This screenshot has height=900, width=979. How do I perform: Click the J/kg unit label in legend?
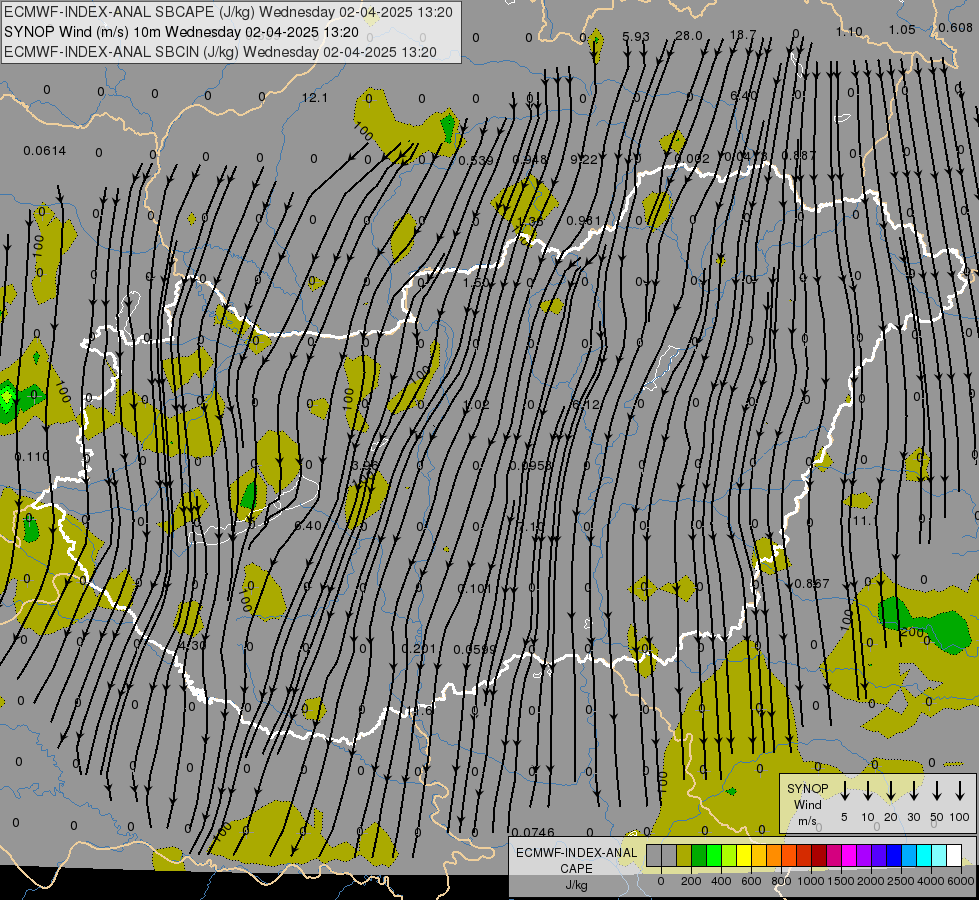coord(576,885)
